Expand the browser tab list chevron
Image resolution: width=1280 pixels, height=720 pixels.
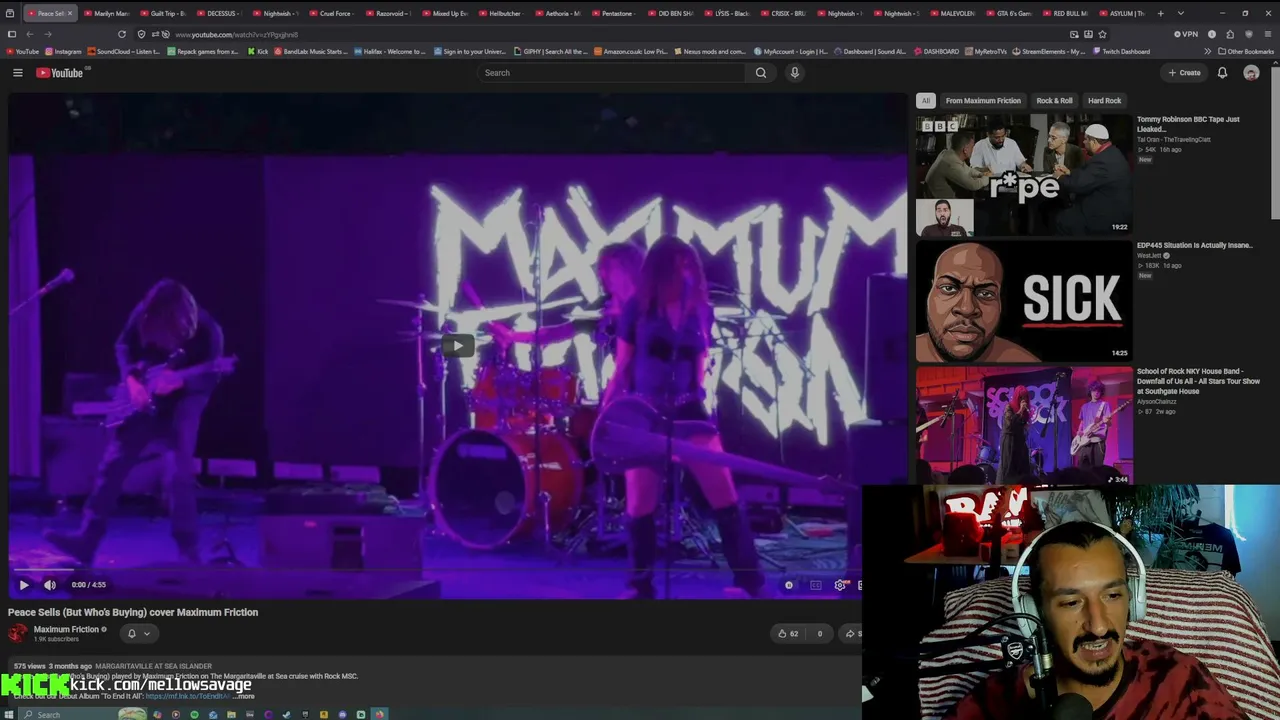pos(1181,13)
